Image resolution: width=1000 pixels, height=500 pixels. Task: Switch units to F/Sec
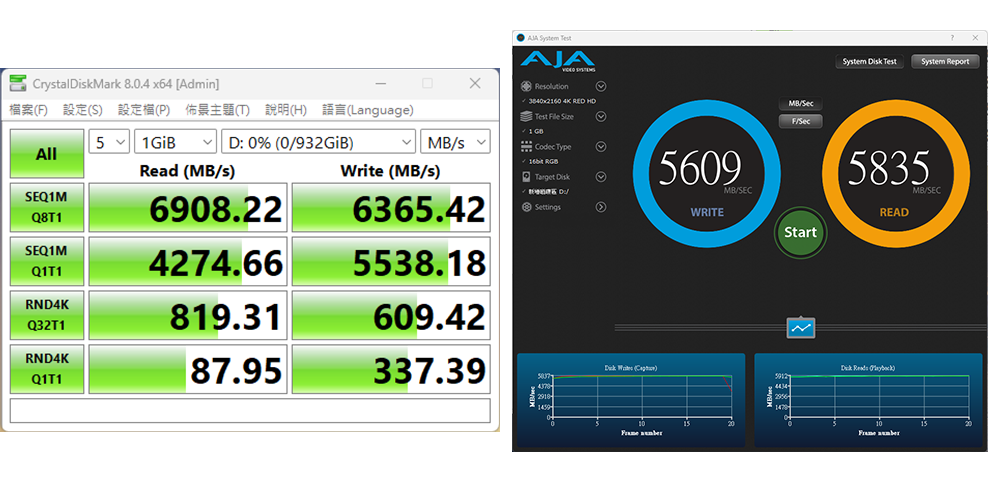tap(800, 121)
